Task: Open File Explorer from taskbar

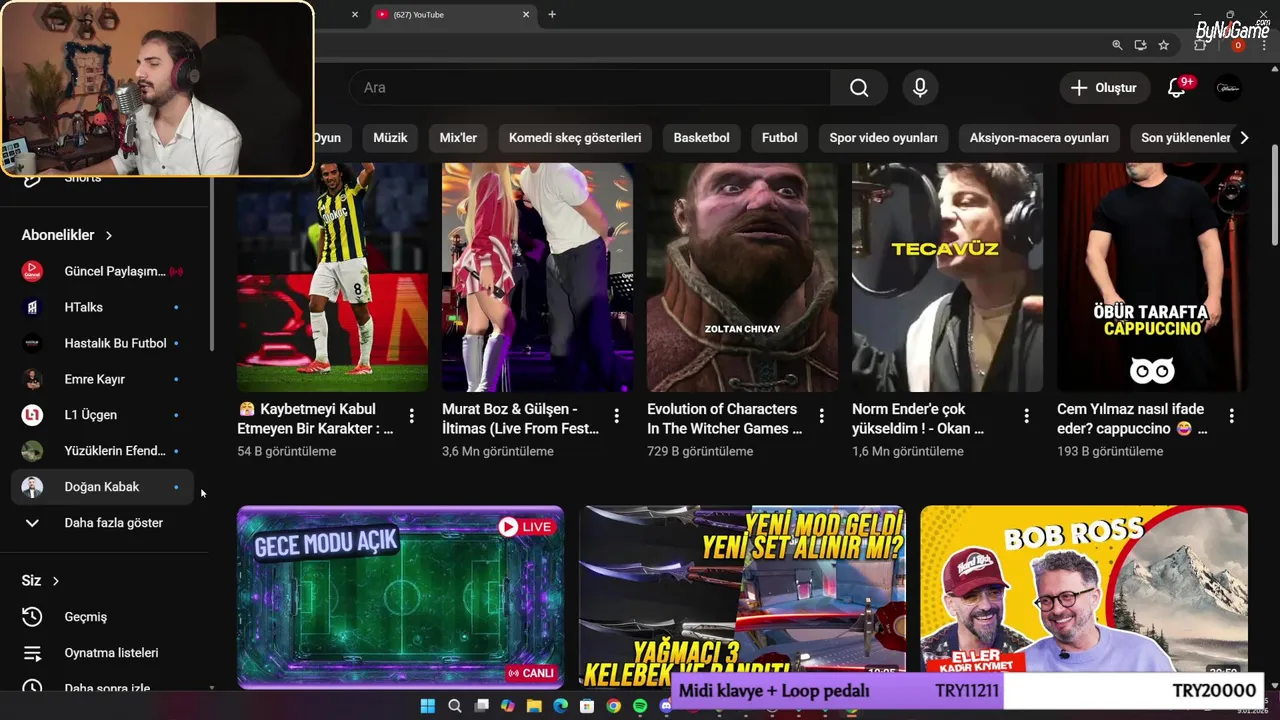Action: coord(534,706)
